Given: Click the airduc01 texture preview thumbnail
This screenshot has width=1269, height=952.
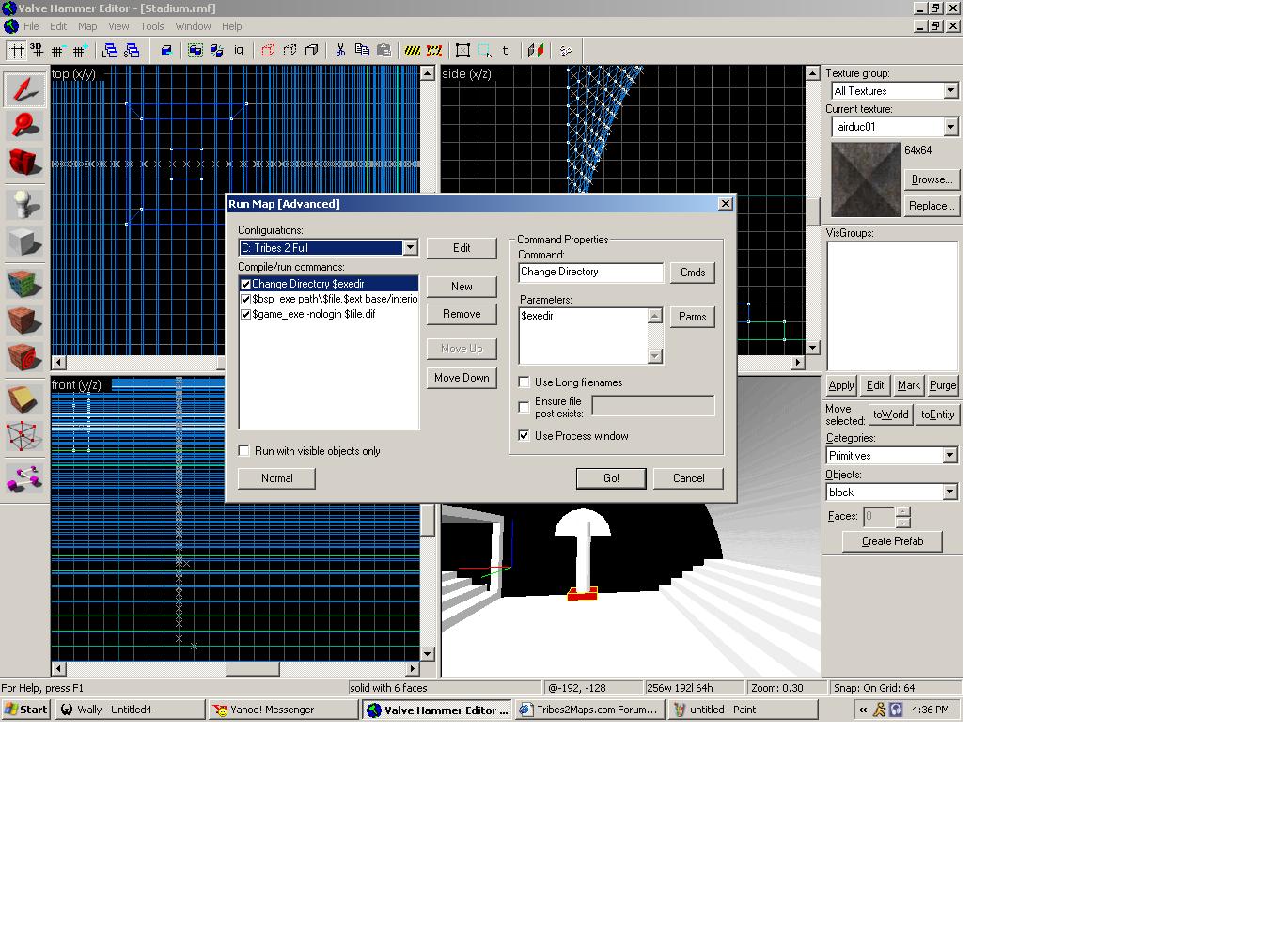Looking at the screenshot, I should pyautogui.click(x=866, y=179).
